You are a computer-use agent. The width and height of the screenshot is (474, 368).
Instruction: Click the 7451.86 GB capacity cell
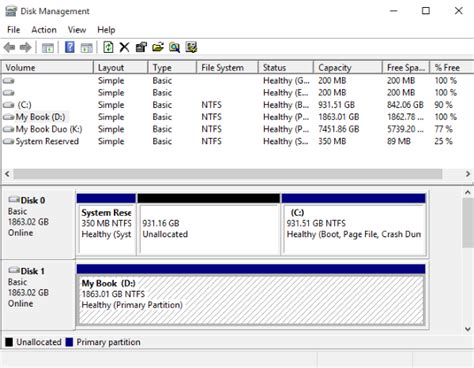[x=339, y=129]
